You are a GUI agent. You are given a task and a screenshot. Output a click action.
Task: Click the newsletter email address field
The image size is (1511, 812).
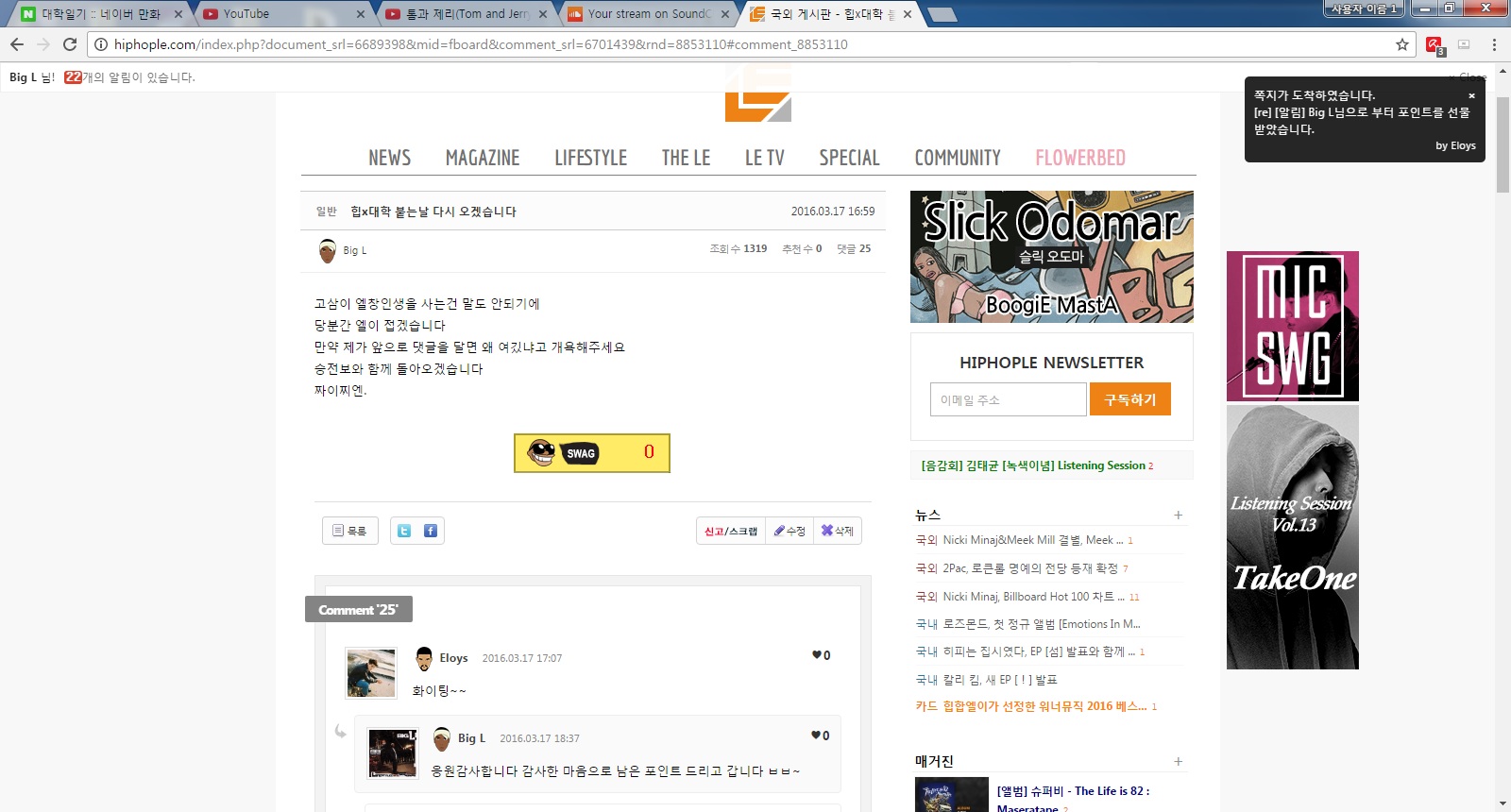coord(1007,399)
